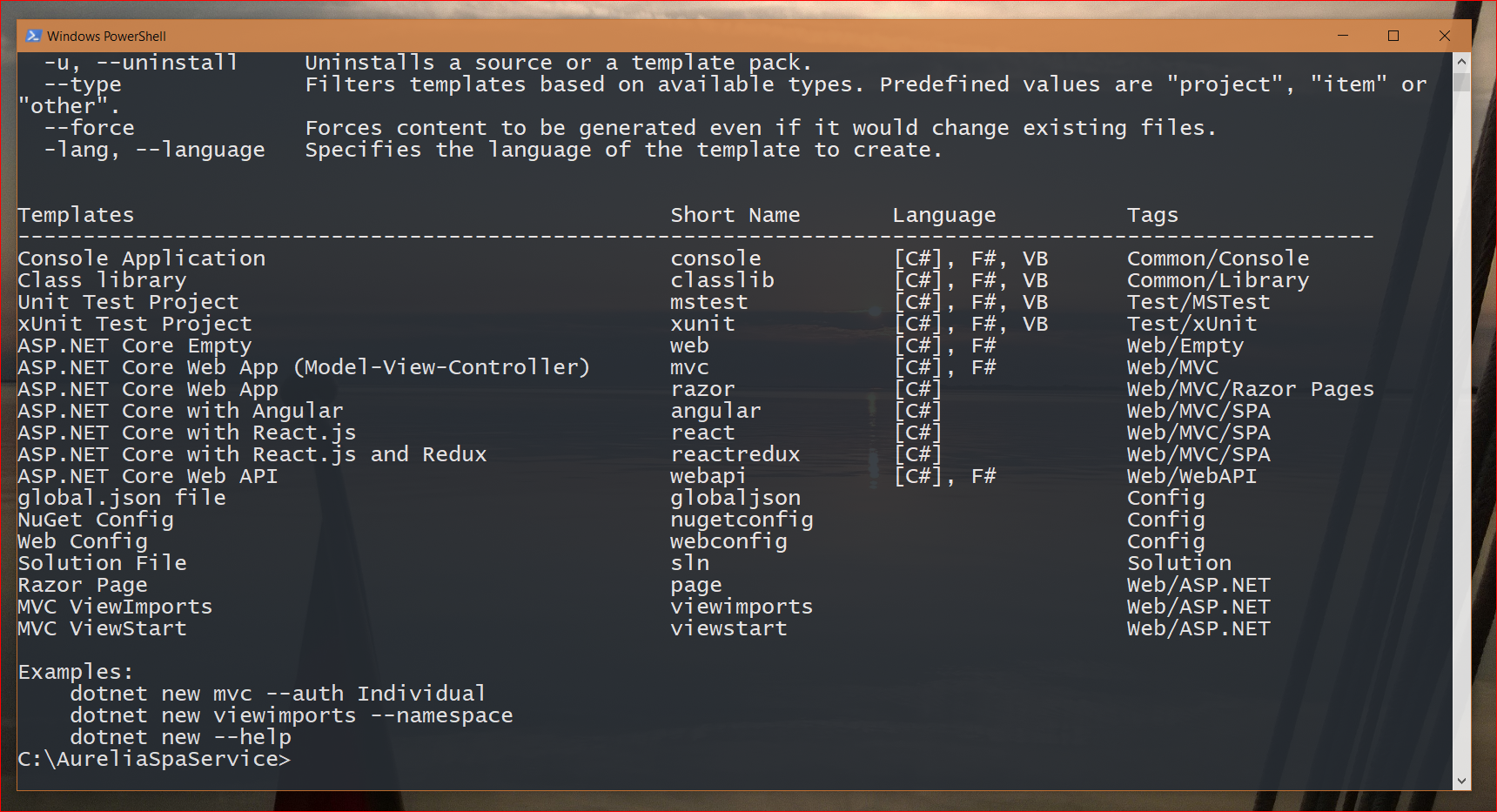Click 'ASP.NET Core Web API' text
The image size is (1497, 812).
click(x=148, y=476)
